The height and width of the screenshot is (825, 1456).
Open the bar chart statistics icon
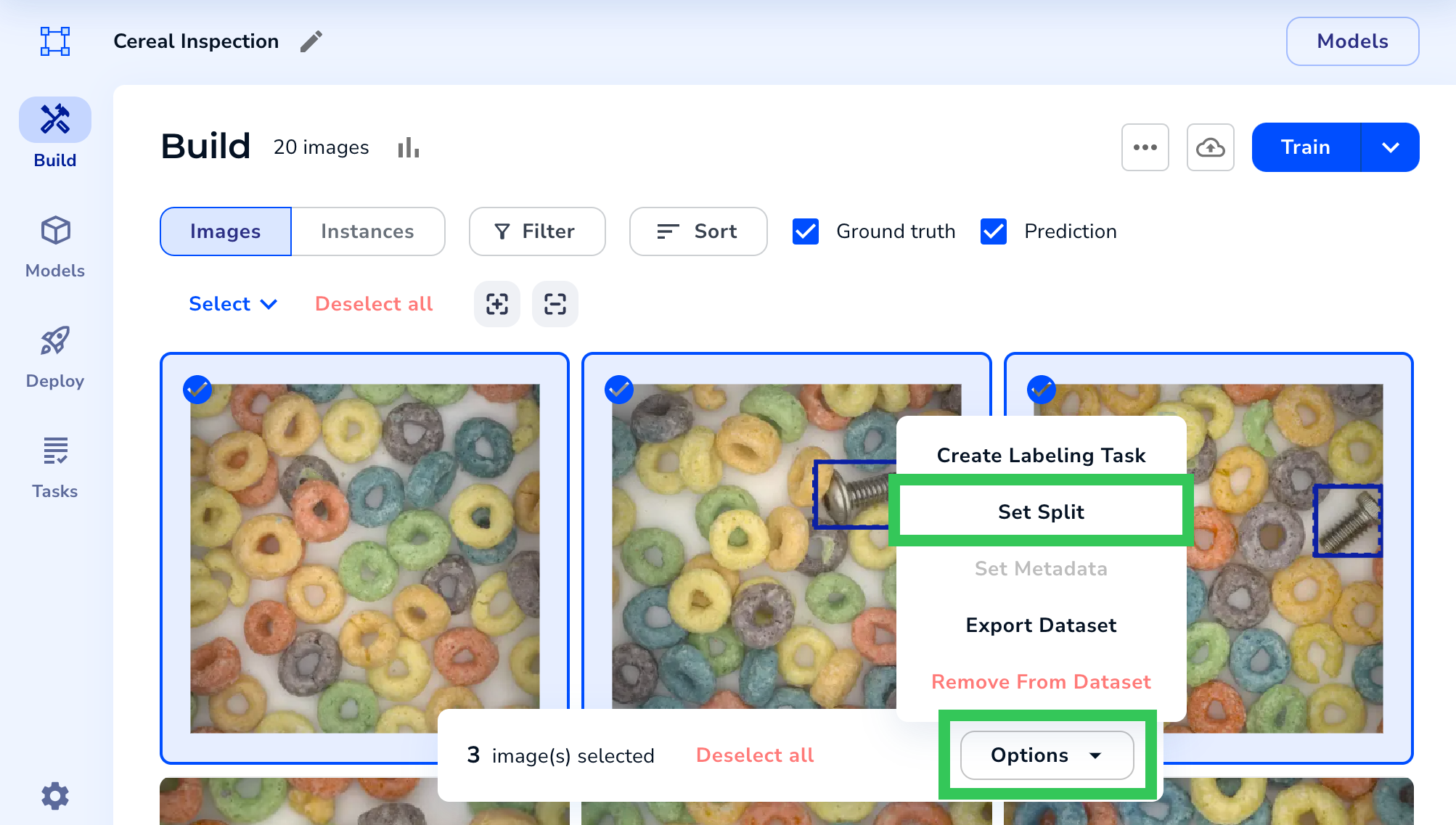click(x=409, y=147)
